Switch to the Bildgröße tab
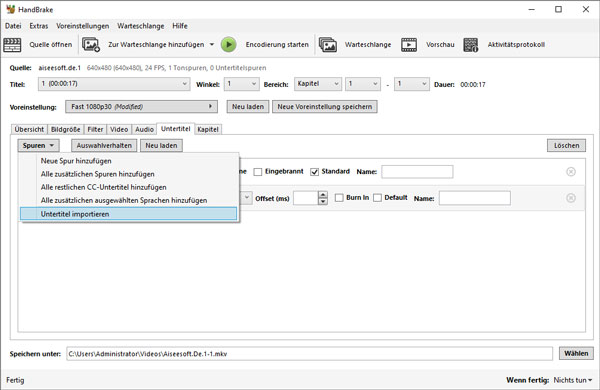The image size is (600, 390). point(65,129)
